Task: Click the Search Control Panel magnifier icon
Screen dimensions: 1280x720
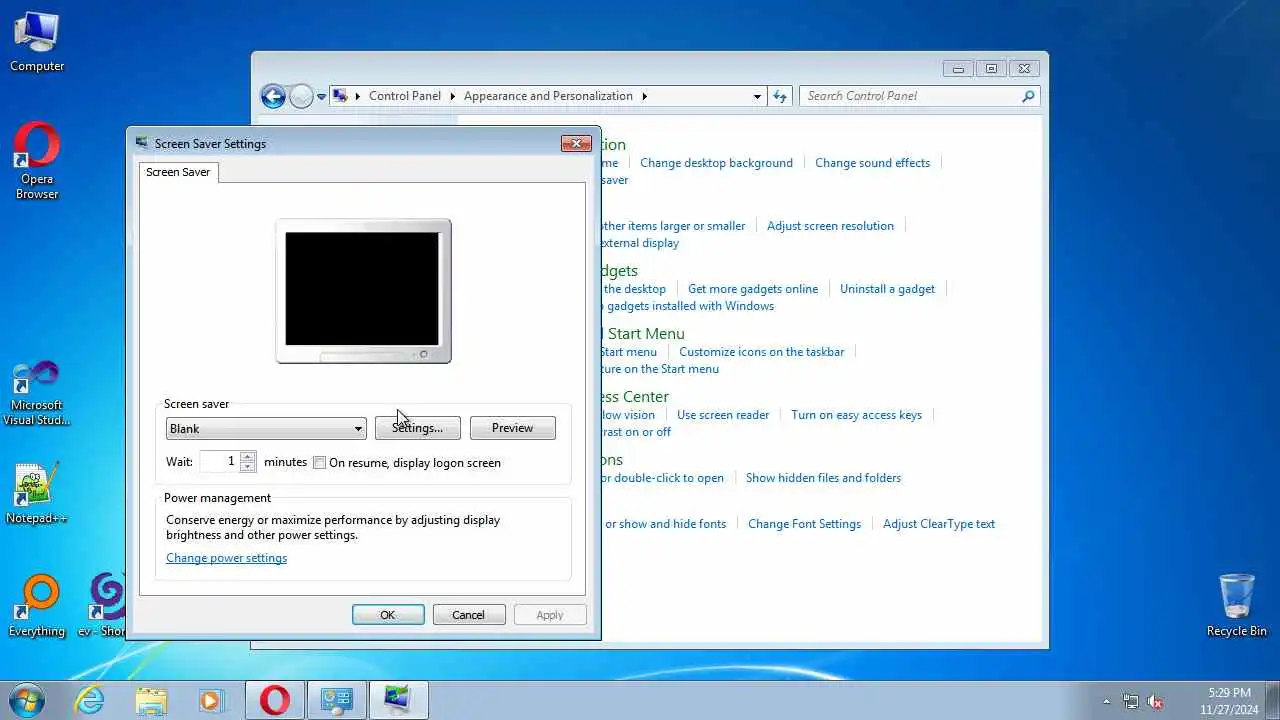Action: tap(1028, 96)
